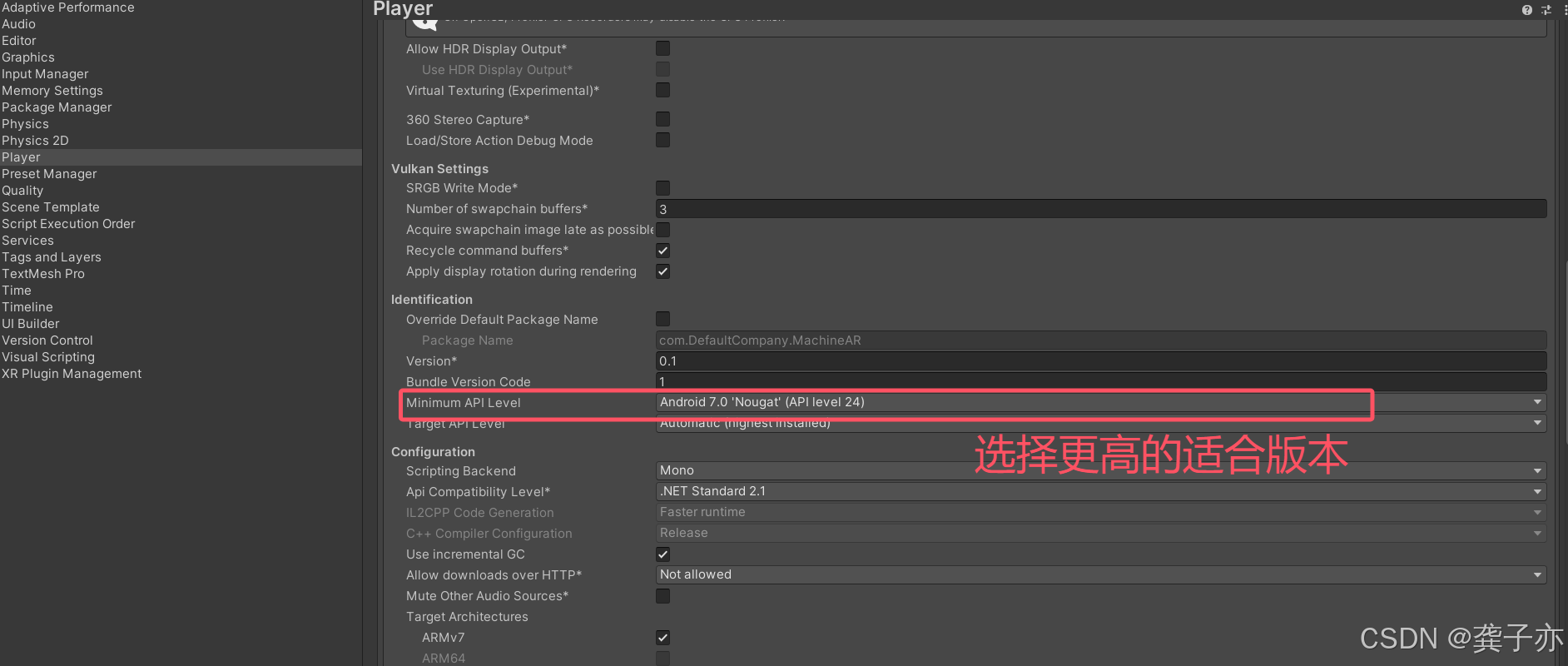Select Input Manager category

pos(45,74)
